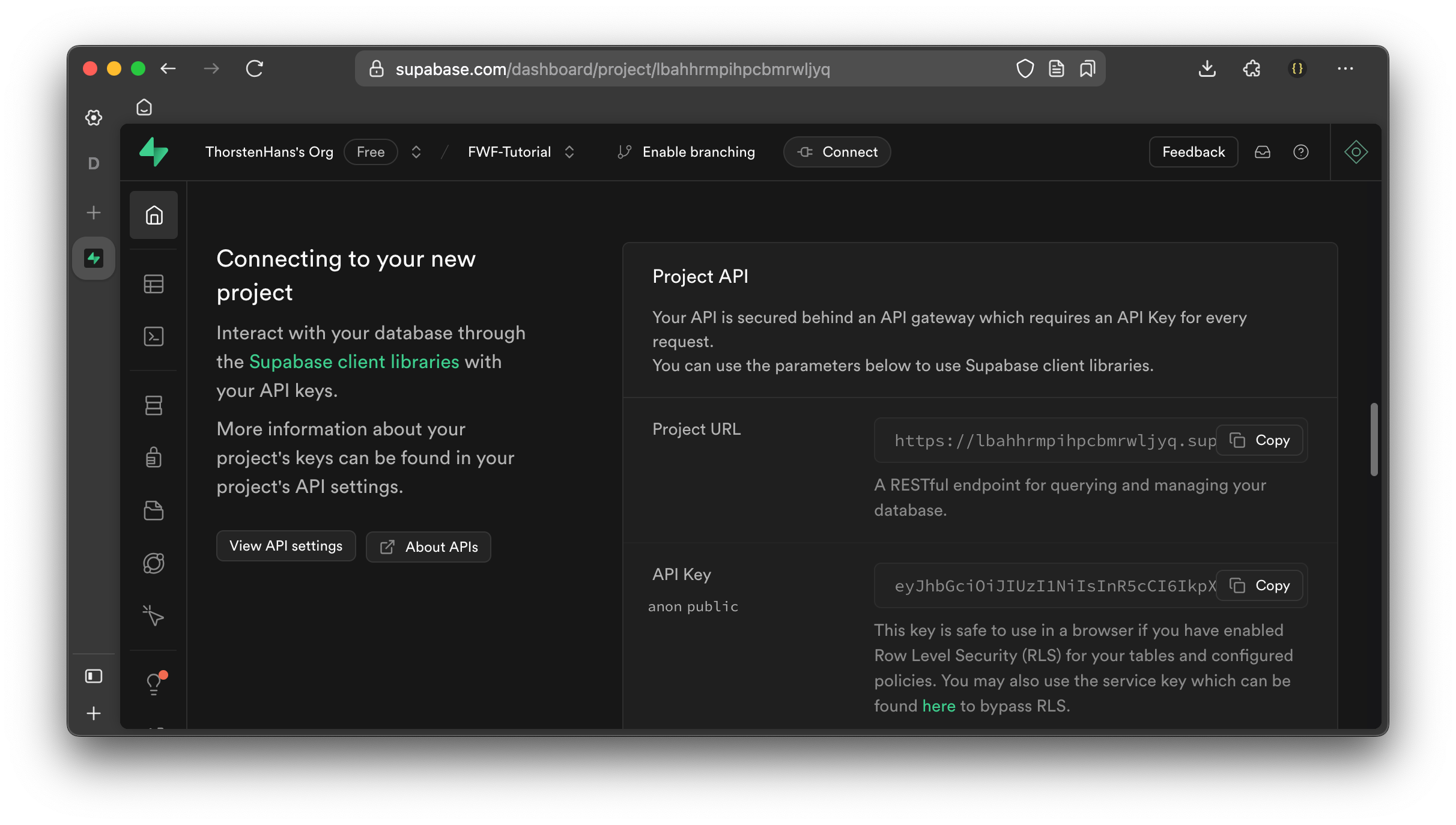Screen dimensions: 1456x825
Task: Open the notifications inbox icon
Action: (x=1263, y=152)
